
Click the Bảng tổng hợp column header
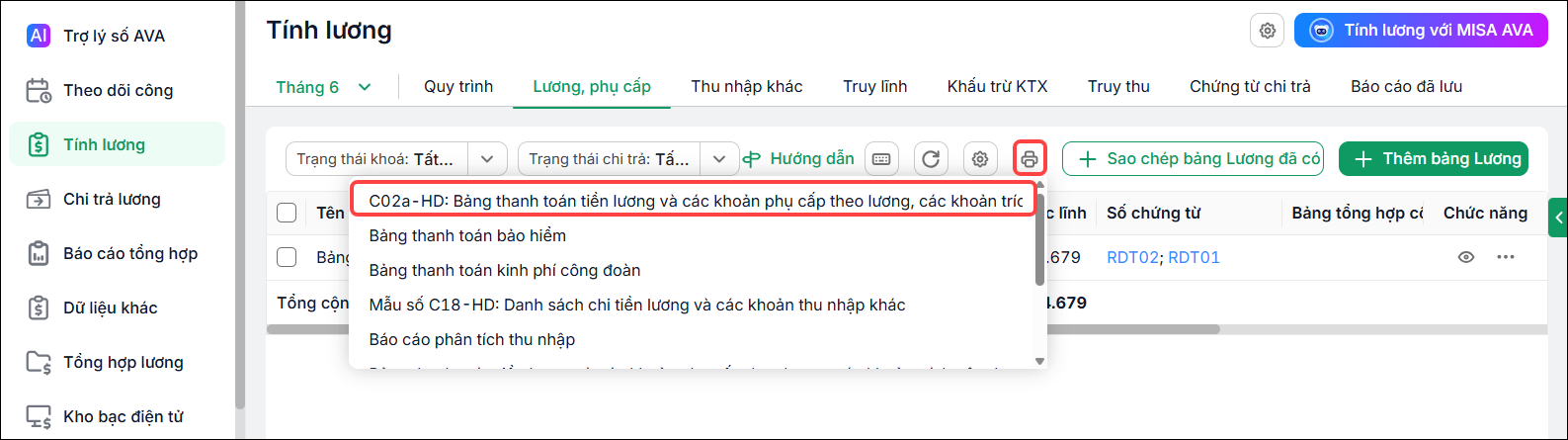[x=1358, y=213]
